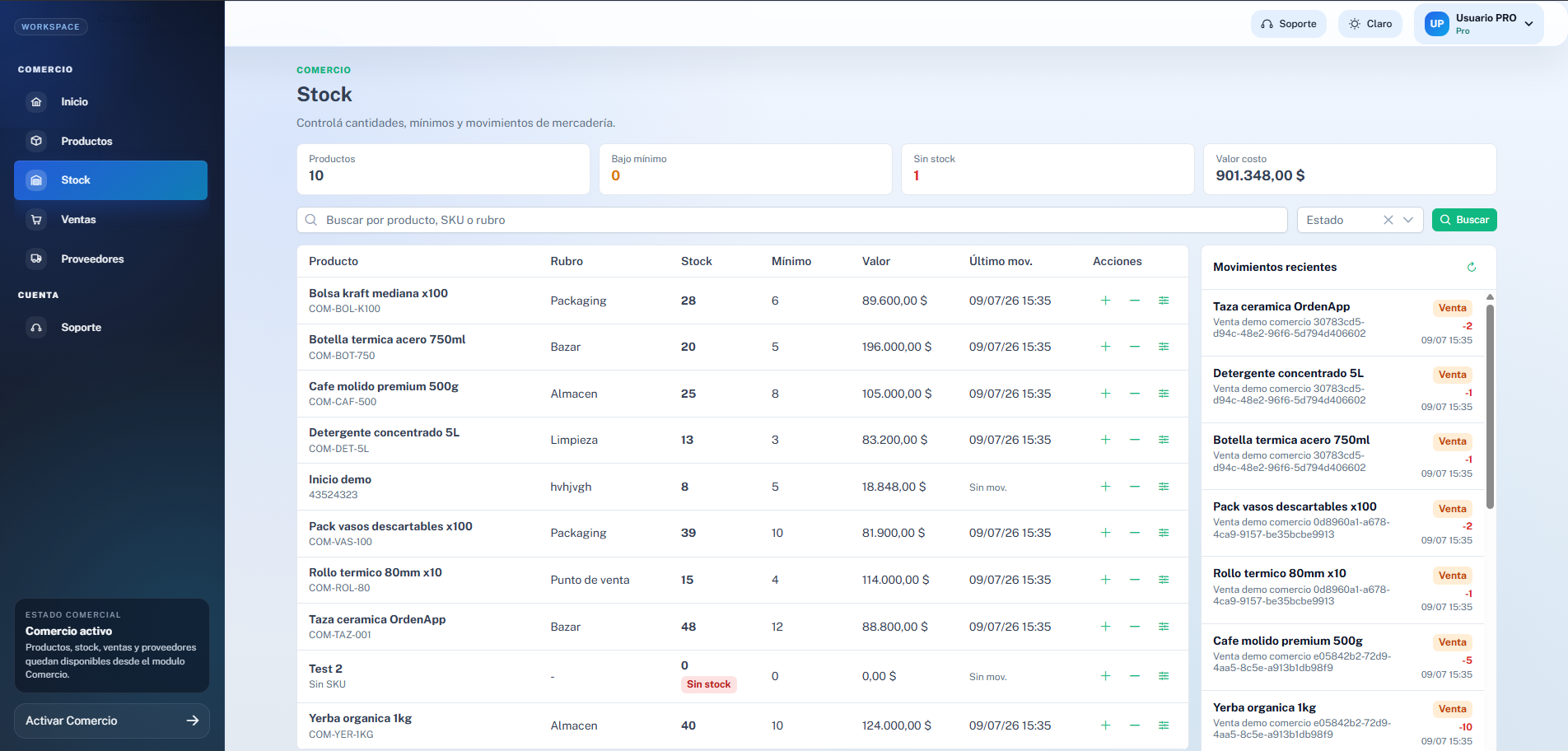Click plus icon for Botella termica acero 750ml
This screenshot has width=1568, height=751.
click(x=1105, y=347)
